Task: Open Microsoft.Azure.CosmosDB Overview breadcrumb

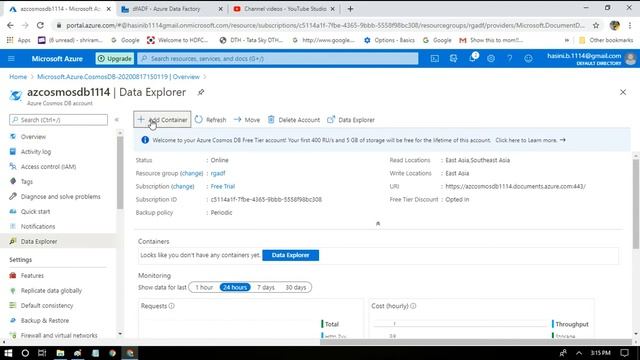Action: 118,77
